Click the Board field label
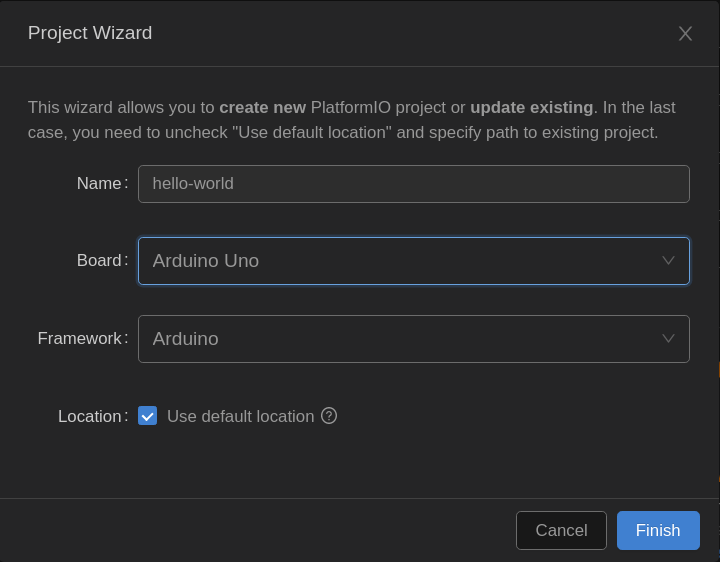Screen dimensions: 720x562 tap(99, 260)
